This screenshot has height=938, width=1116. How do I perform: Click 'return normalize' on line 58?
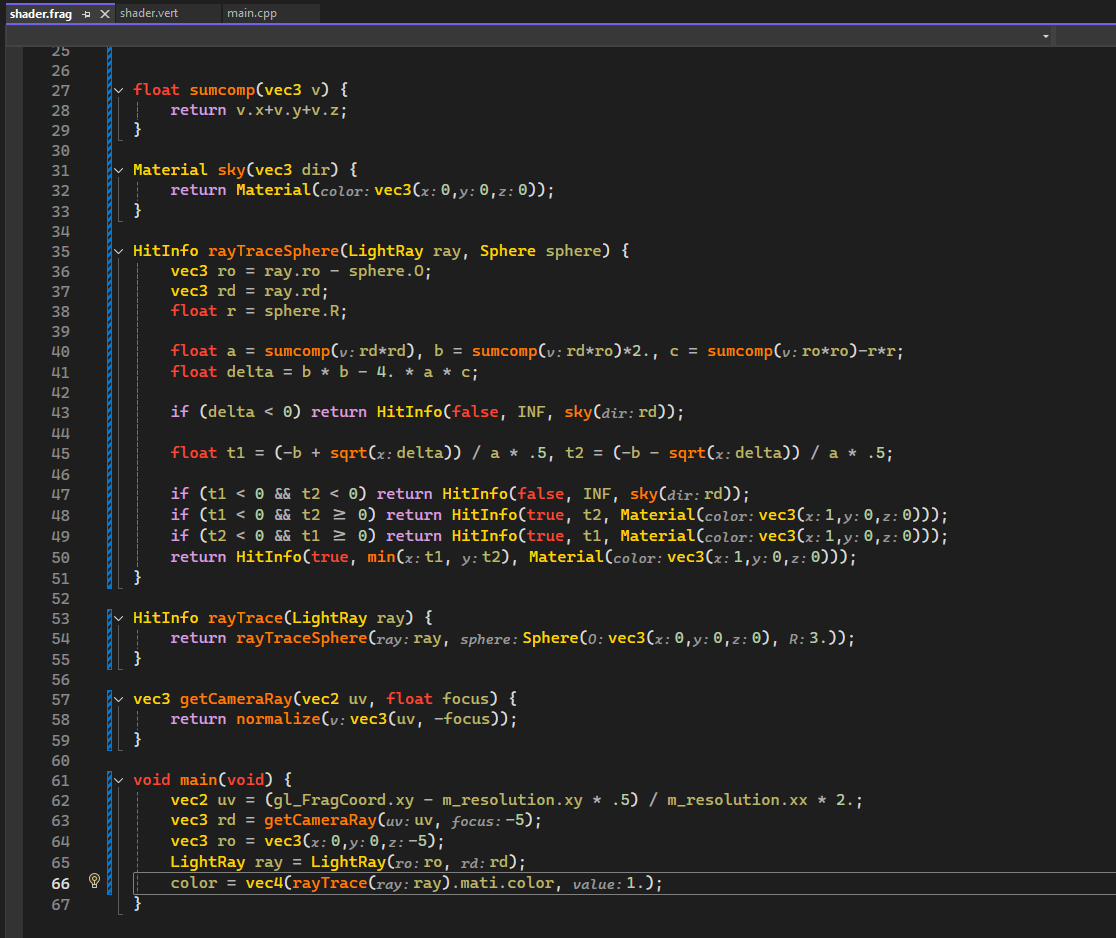245,720
